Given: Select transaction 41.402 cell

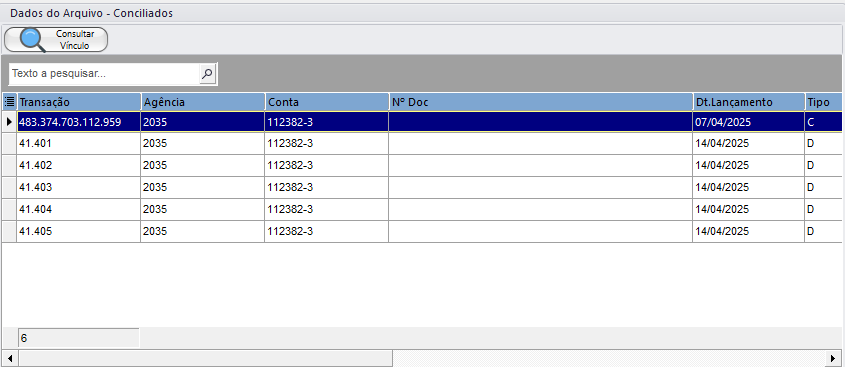Looking at the screenshot, I should coord(79,165).
